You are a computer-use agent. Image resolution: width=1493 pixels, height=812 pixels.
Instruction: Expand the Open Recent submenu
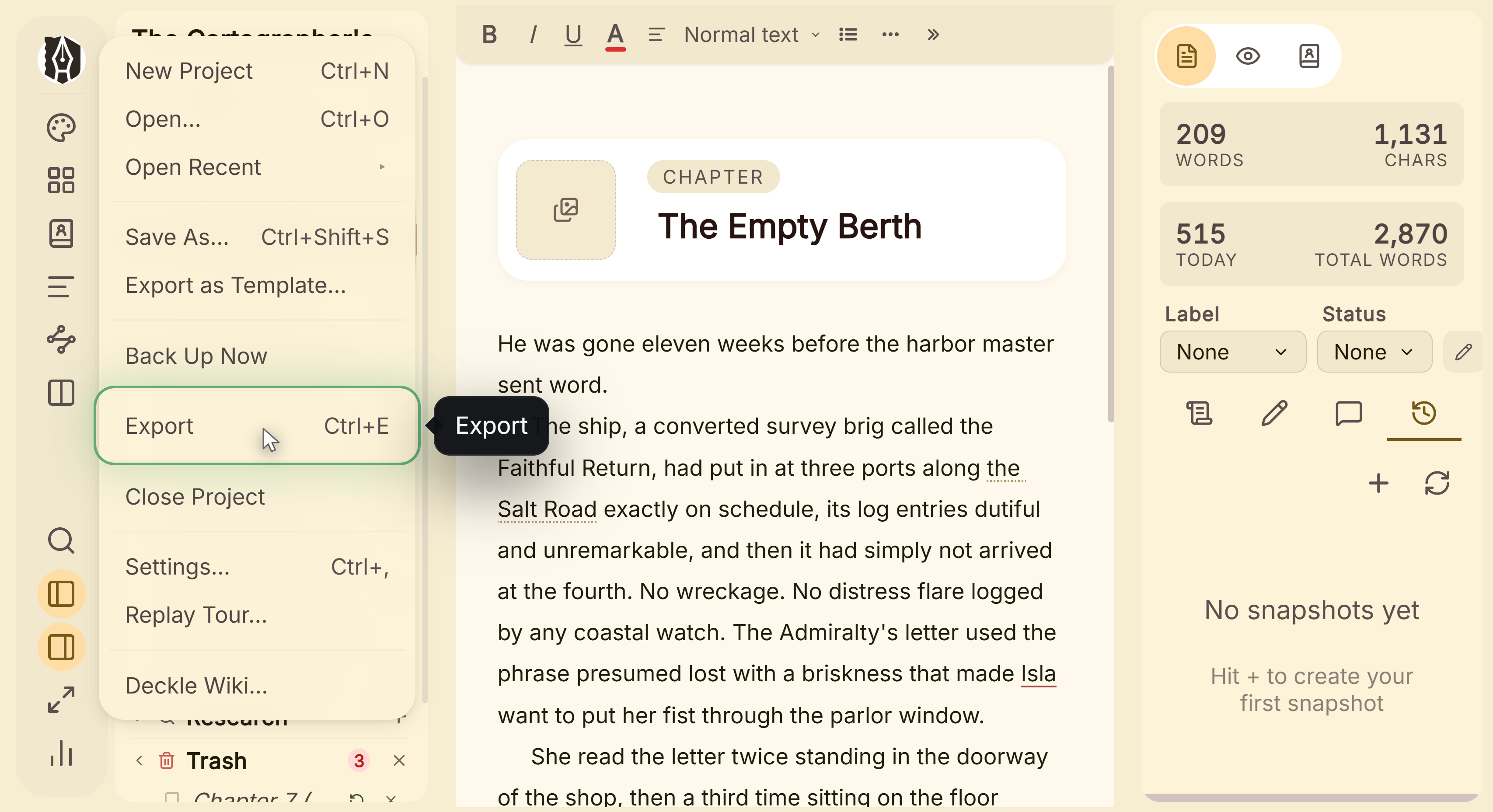(257, 167)
